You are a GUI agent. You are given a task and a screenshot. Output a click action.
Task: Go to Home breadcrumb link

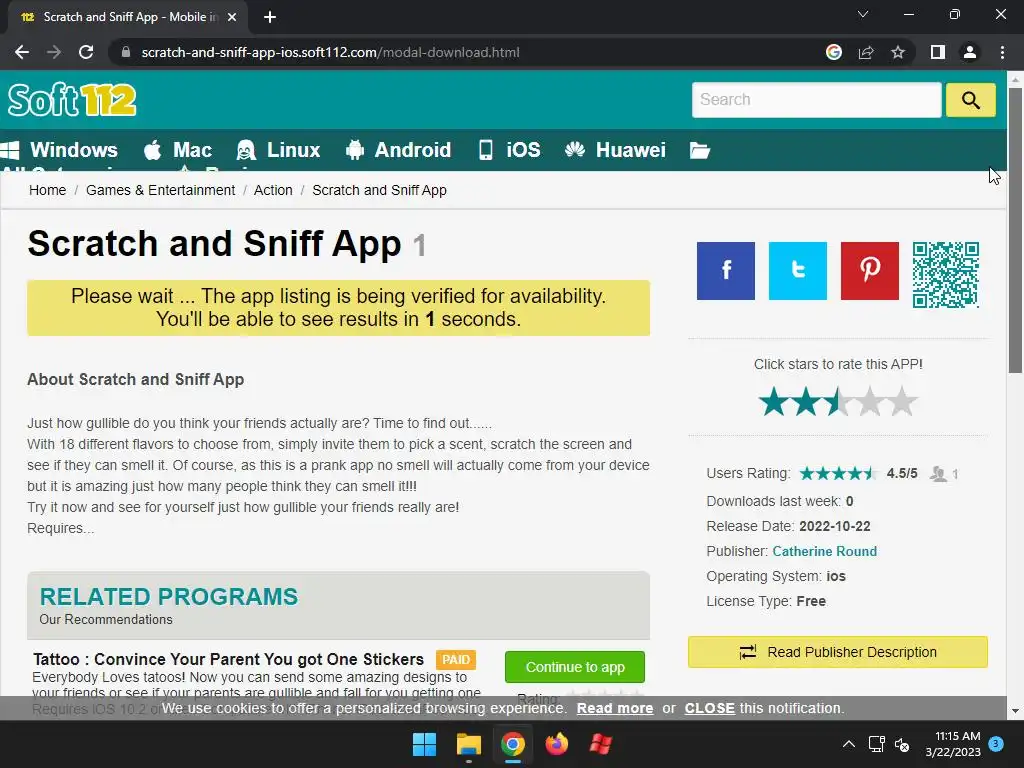click(x=48, y=190)
